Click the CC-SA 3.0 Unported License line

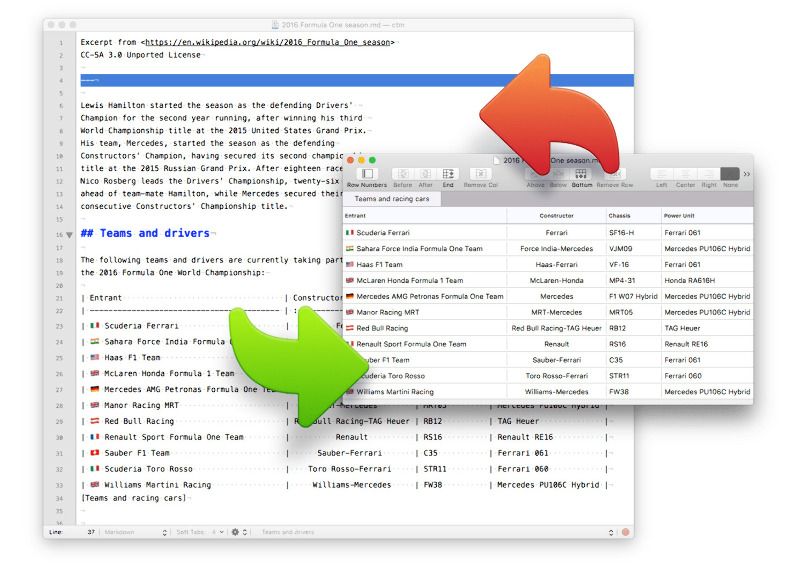pyautogui.click(x=140, y=55)
